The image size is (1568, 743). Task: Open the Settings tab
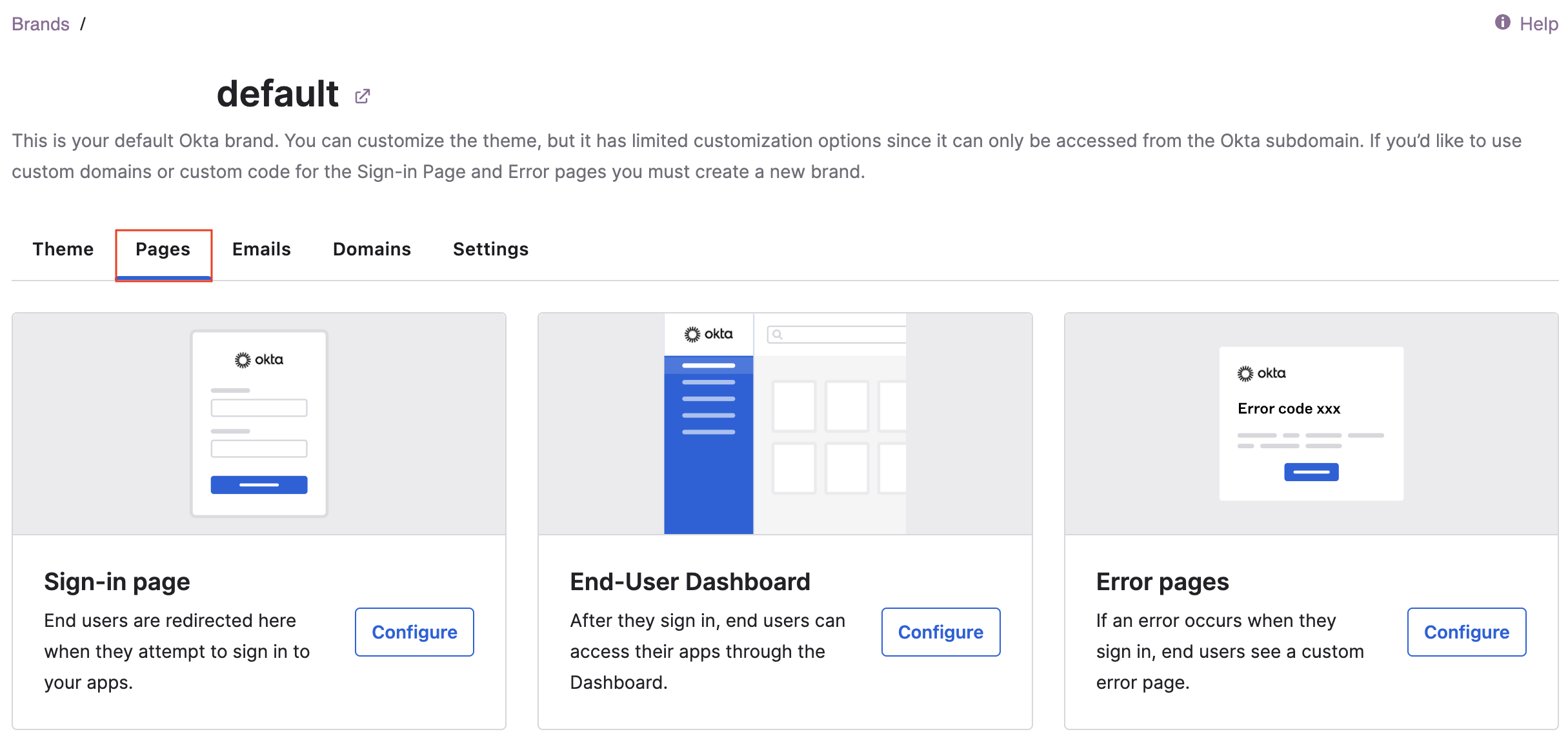tap(490, 250)
